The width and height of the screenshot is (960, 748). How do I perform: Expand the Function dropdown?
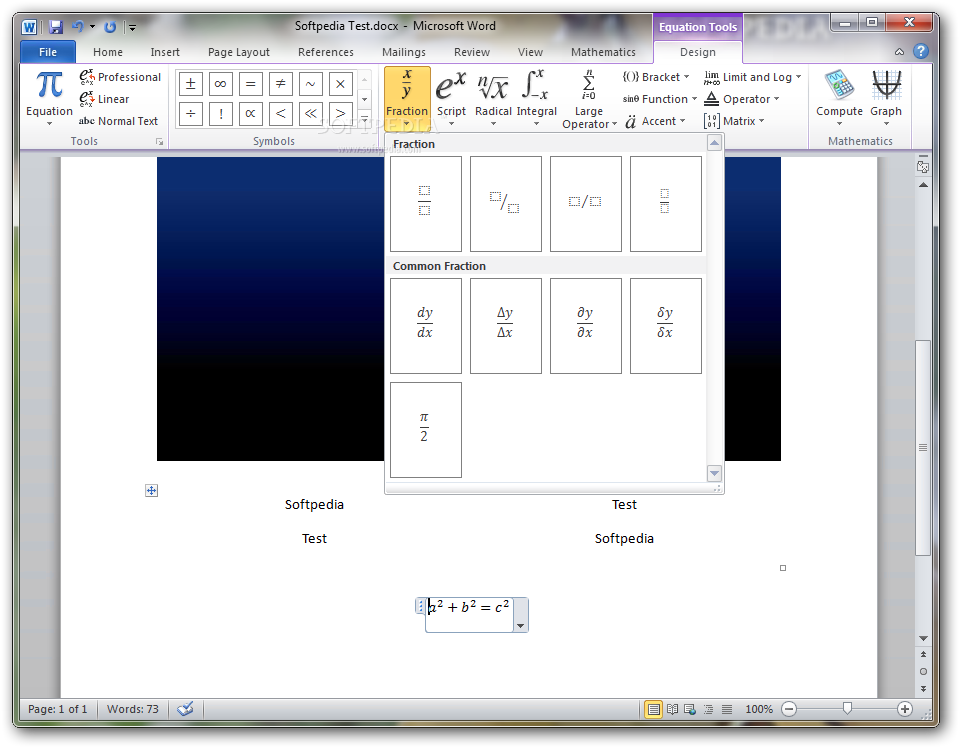pos(660,99)
